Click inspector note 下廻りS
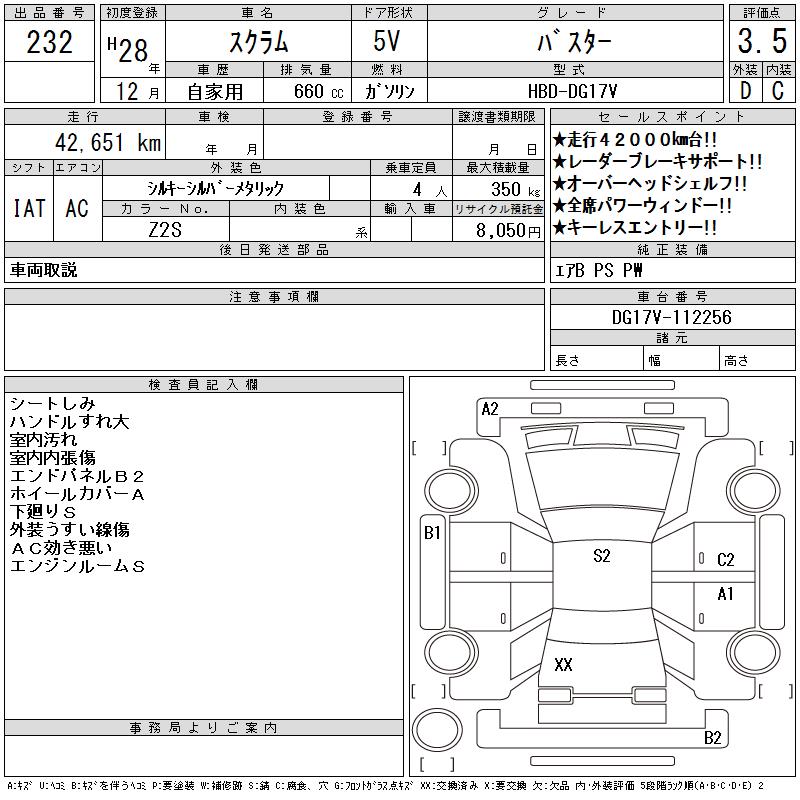 43,512
